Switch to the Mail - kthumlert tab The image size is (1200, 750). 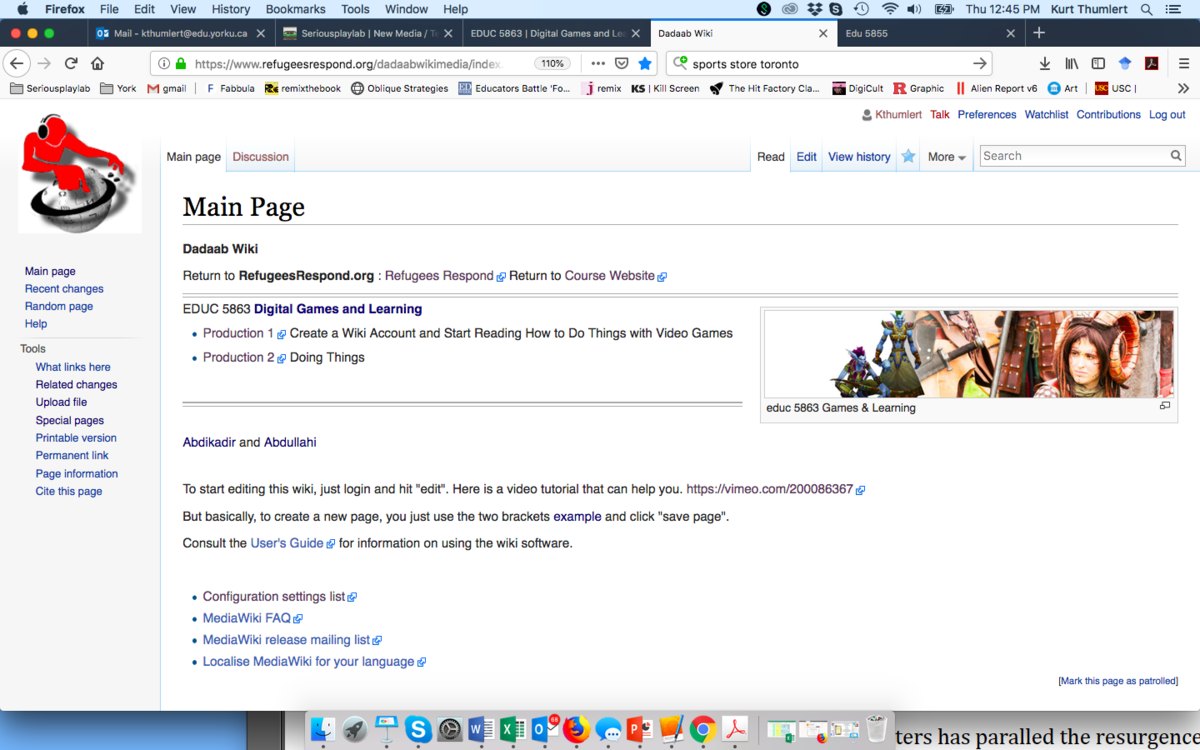coord(182,33)
